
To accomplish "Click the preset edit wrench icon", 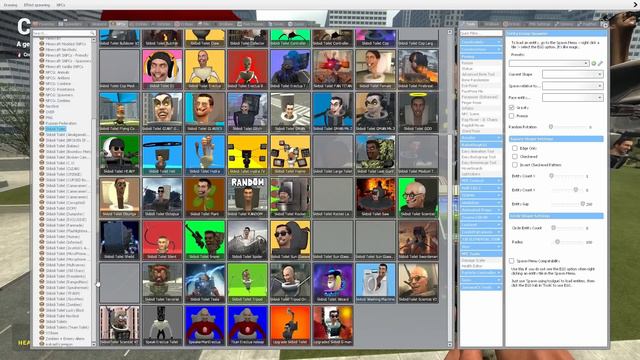I will coord(600,63).
